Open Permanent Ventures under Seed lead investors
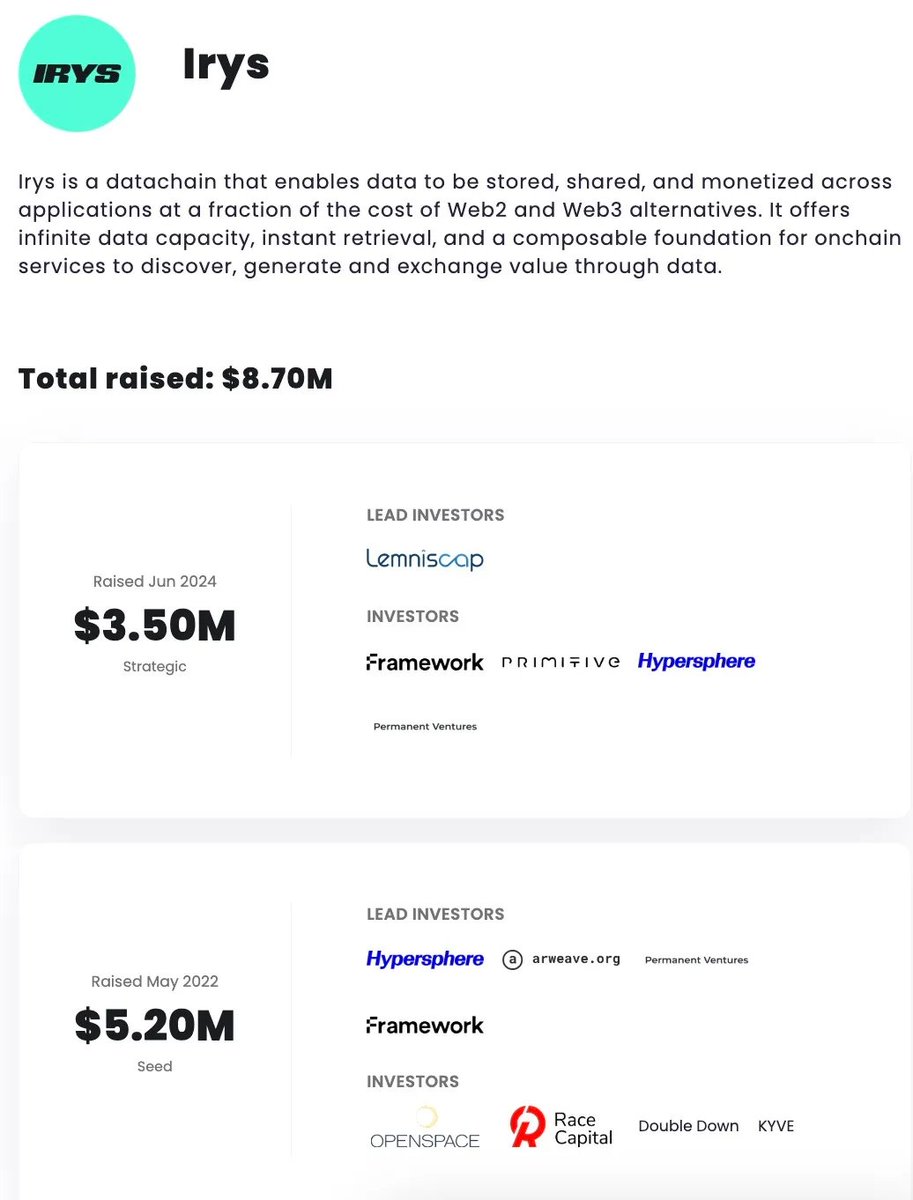 (x=697, y=959)
